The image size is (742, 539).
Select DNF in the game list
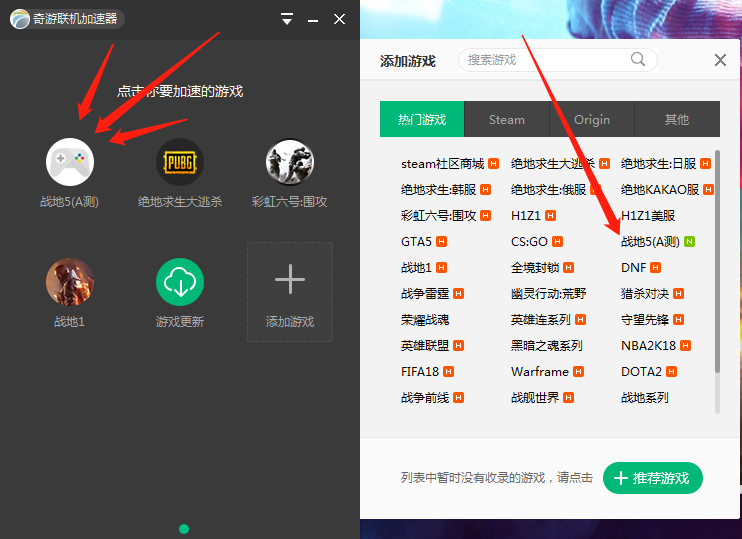[633, 268]
